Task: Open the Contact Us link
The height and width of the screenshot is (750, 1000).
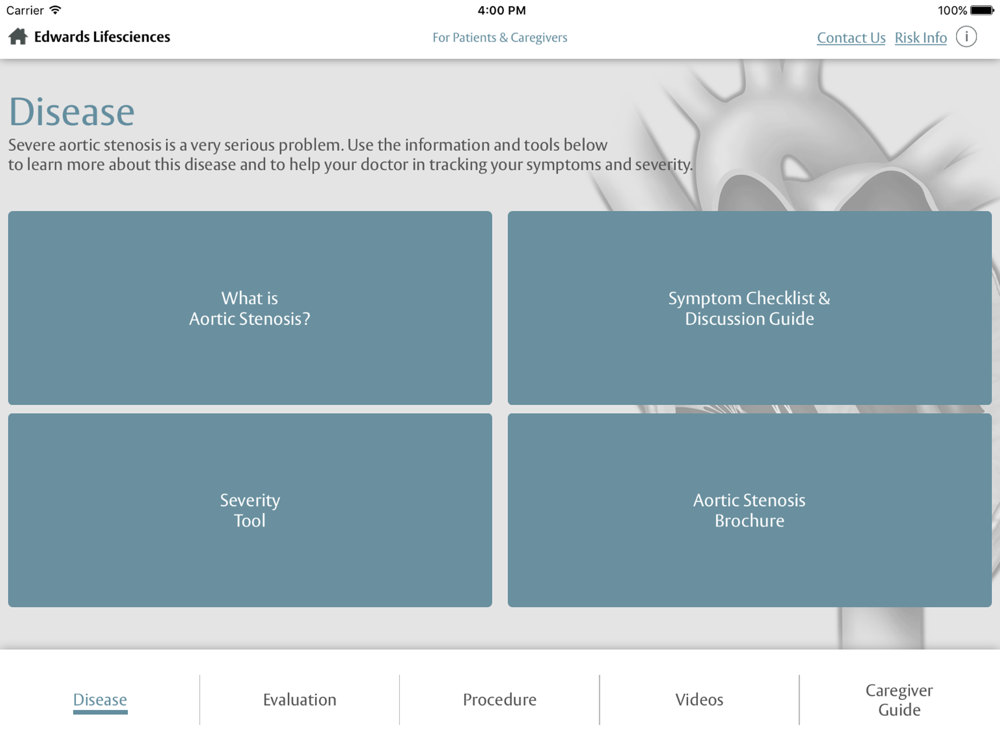Action: (x=851, y=37)
